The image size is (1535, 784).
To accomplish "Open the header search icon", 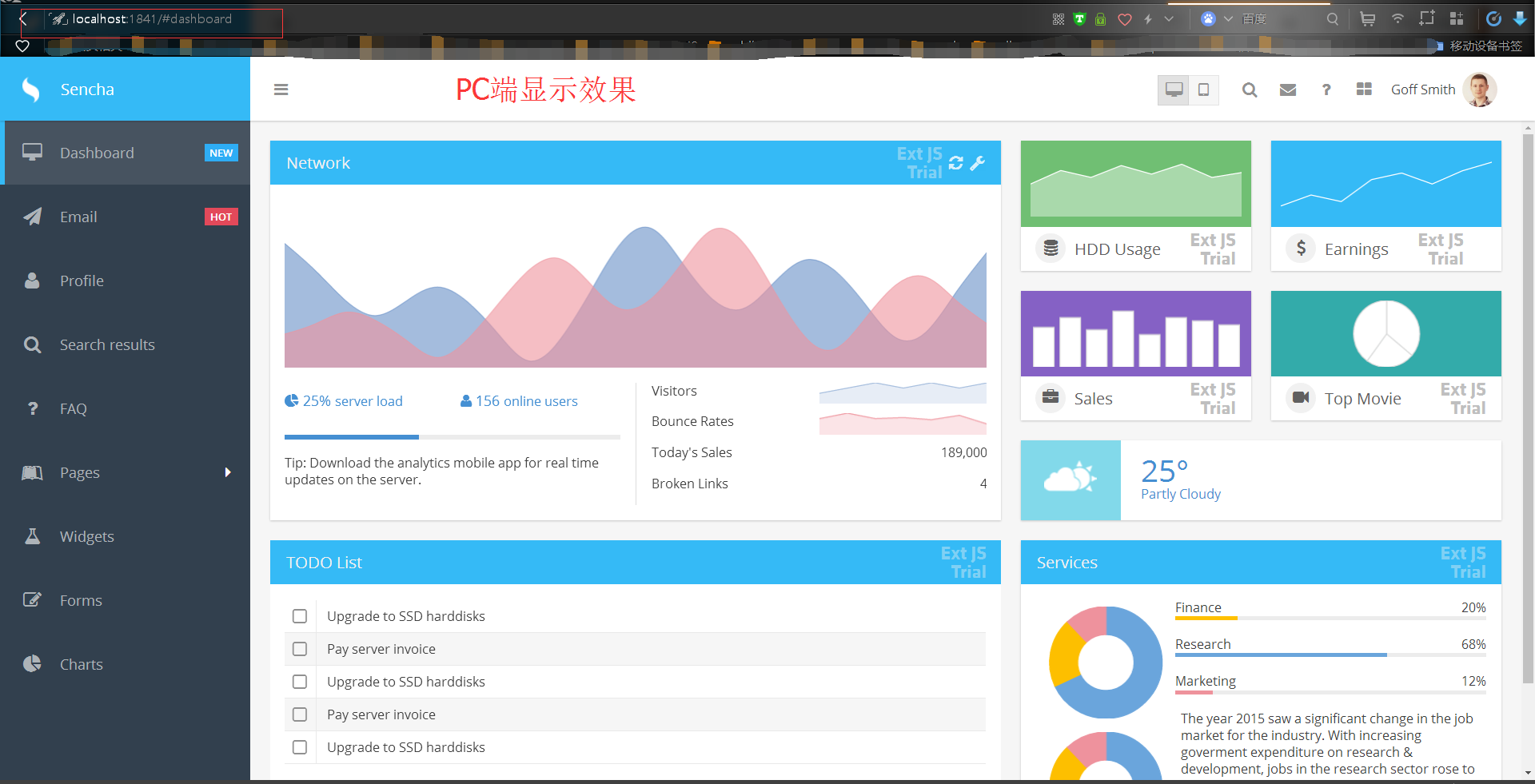I will (x=1250, y=90).
